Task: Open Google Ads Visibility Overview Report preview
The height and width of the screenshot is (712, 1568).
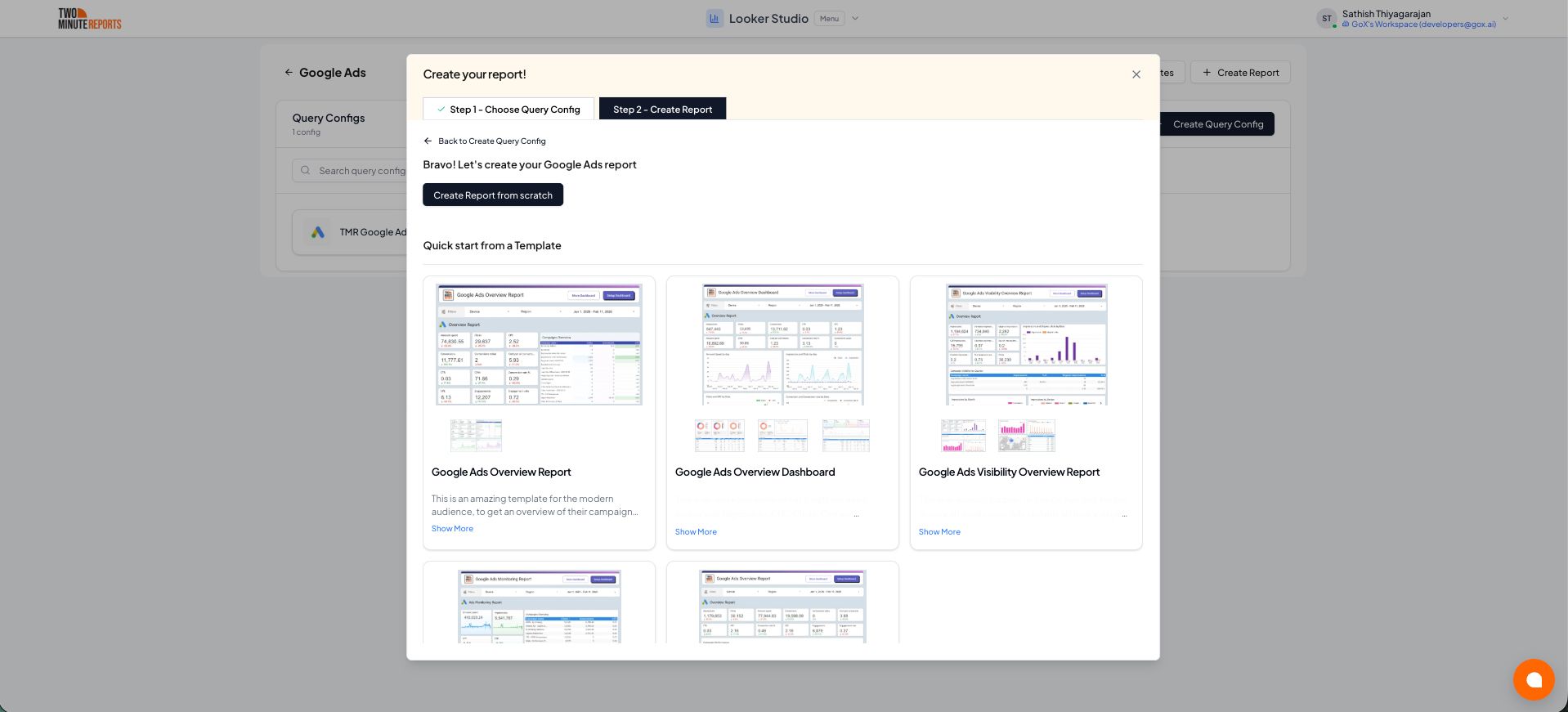Action: tap(1026, 345)
